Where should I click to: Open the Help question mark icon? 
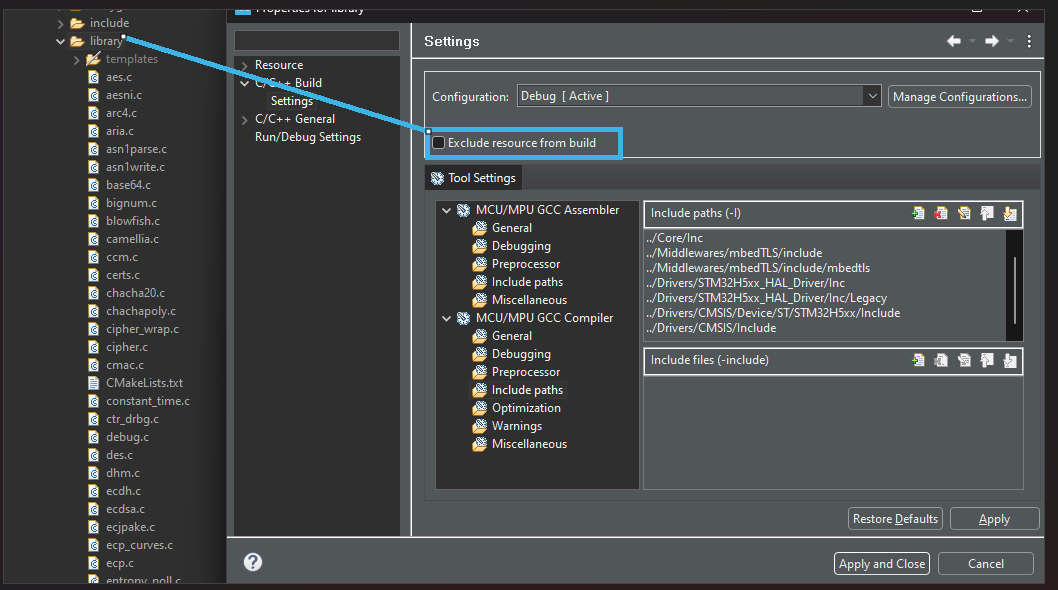coord(252,562)
